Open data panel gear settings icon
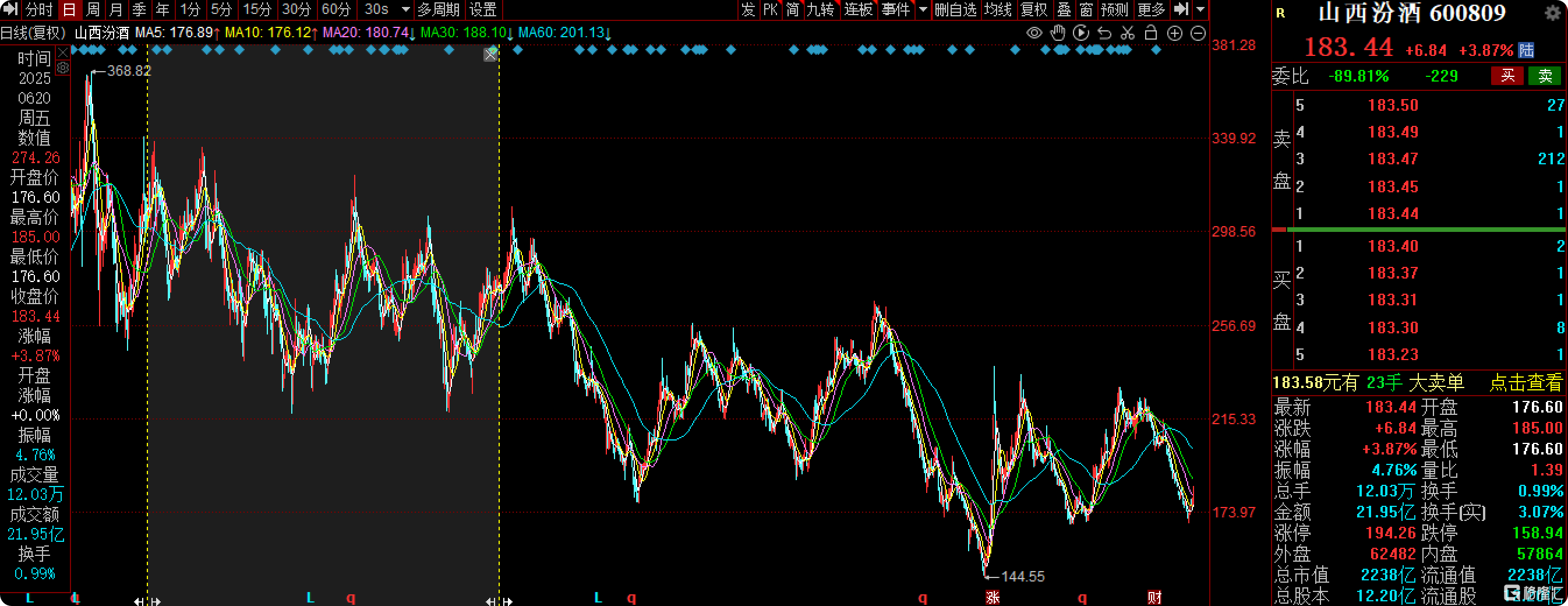1568x606 pixels. 63,68
